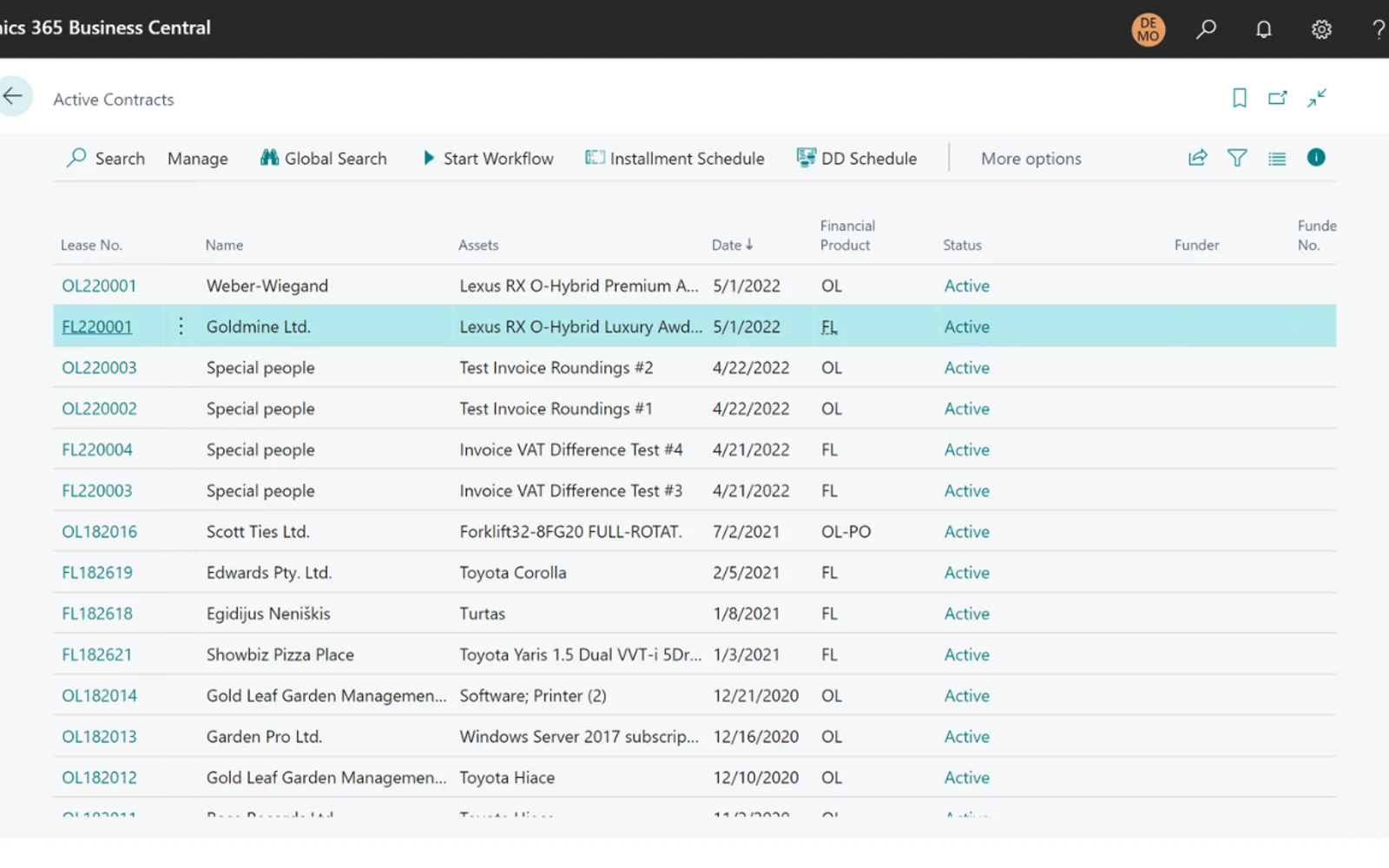The height and width of the screenshot is (868, 1389).
Task: Click the Lease No. column header
Action: pyautogui.click(x=91, y=245)
